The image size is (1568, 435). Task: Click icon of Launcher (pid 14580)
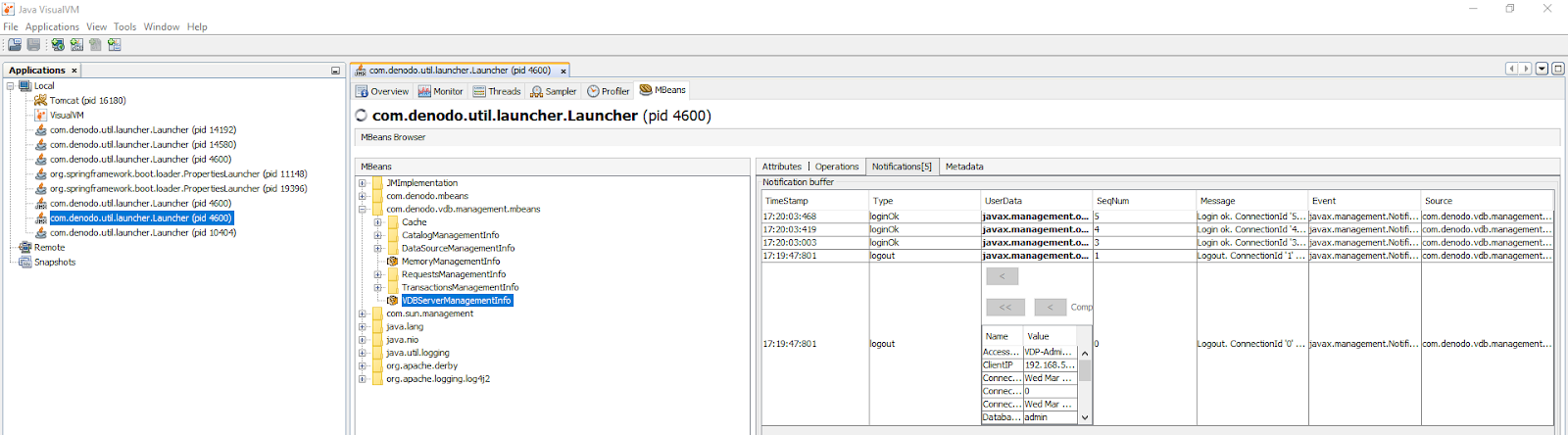coord(40,144)
